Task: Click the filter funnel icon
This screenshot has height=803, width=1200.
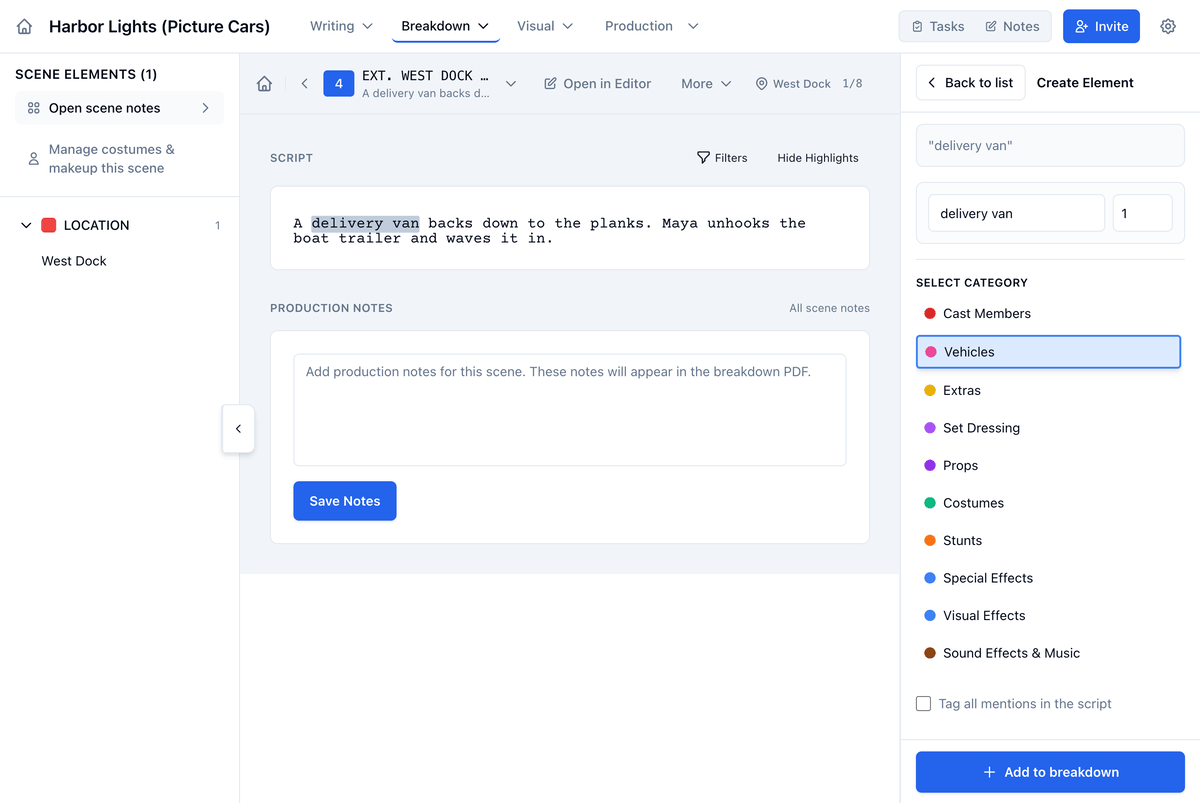Action: (x=704, y=158)
